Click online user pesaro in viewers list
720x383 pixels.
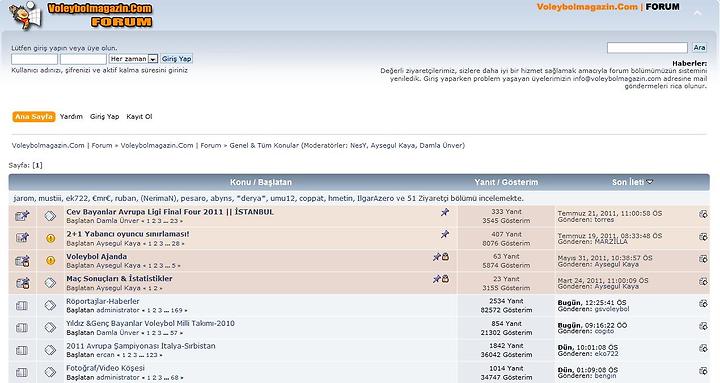point(193,198)
